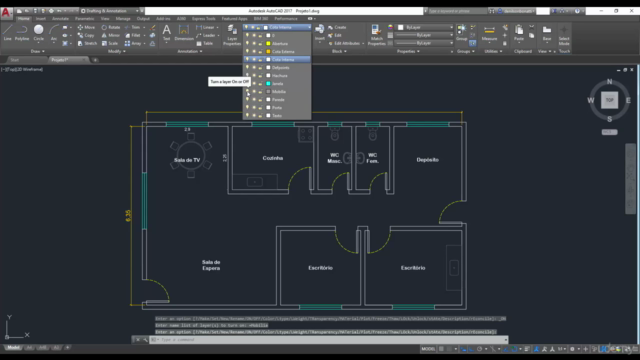
Task: Toggle the Parede layer lightbulb
Action: point(247,100)
